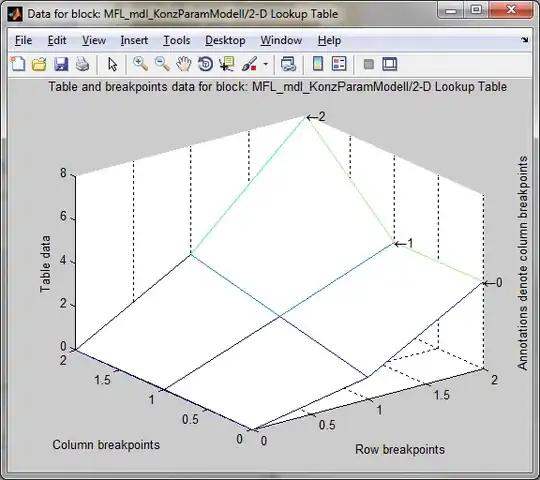Open the View menu
The width and height of the screenshot is (540, 480).
[x=94, y=40]
